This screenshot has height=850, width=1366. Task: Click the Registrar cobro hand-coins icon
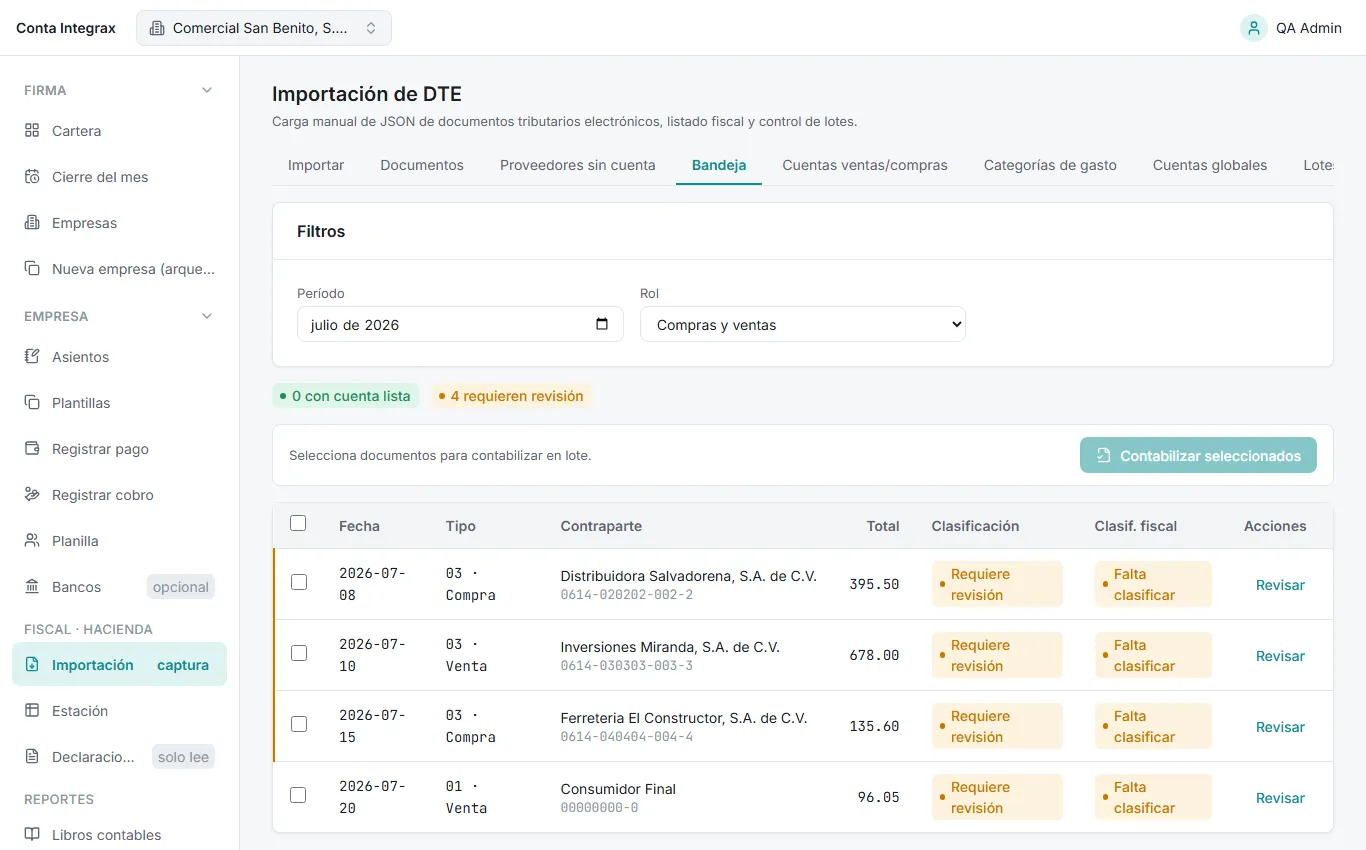pyautogui.click(x=32, y=495)
